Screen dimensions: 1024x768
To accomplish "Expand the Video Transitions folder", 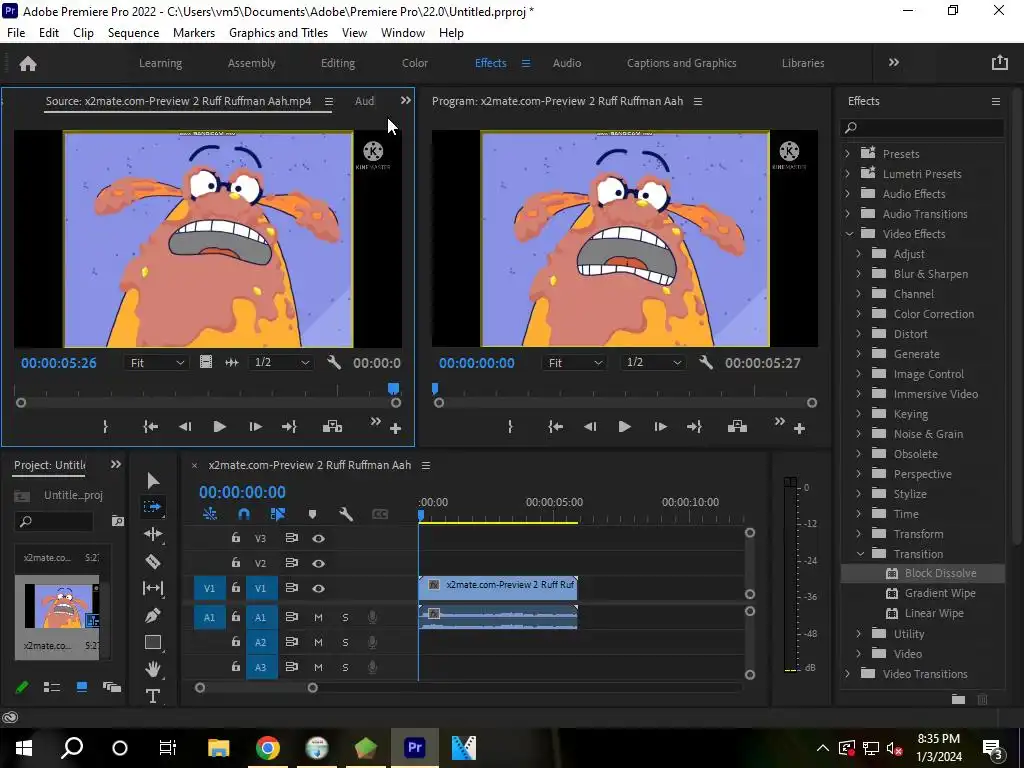I will point(848,673).
